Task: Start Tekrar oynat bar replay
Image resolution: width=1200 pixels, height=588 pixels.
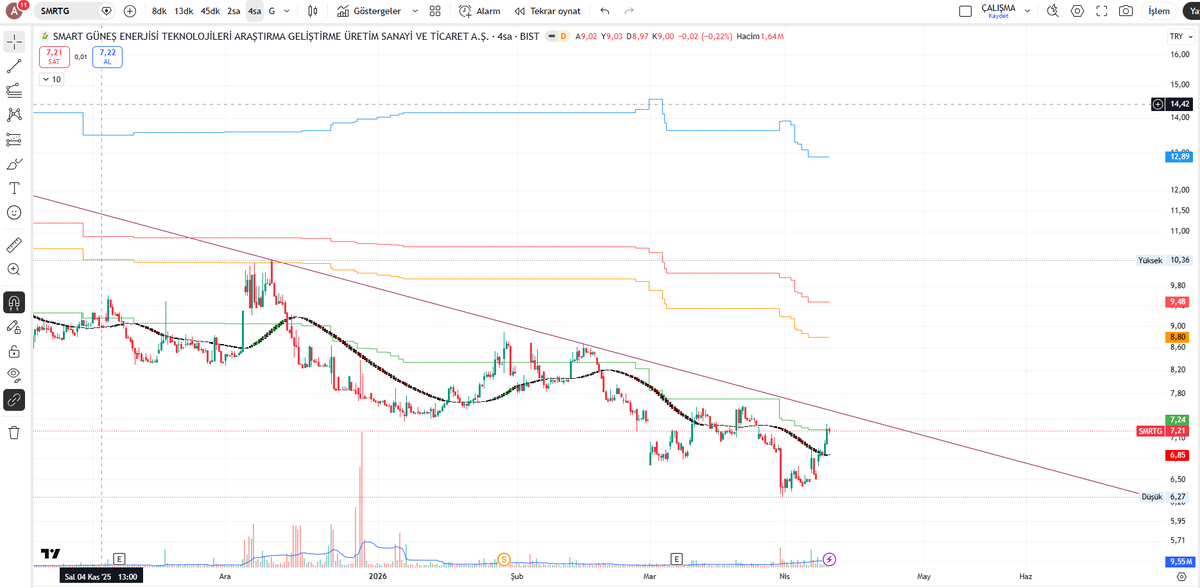Action: pos(548,11)
